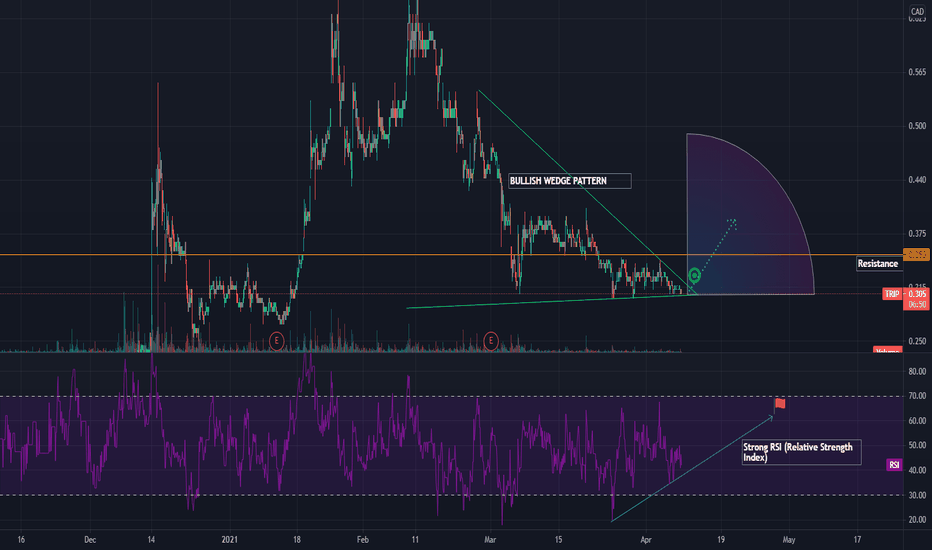This screenshot has height=550, width=932.
Task: Click the 16 date axis label
Action: [x=21, y=540]
